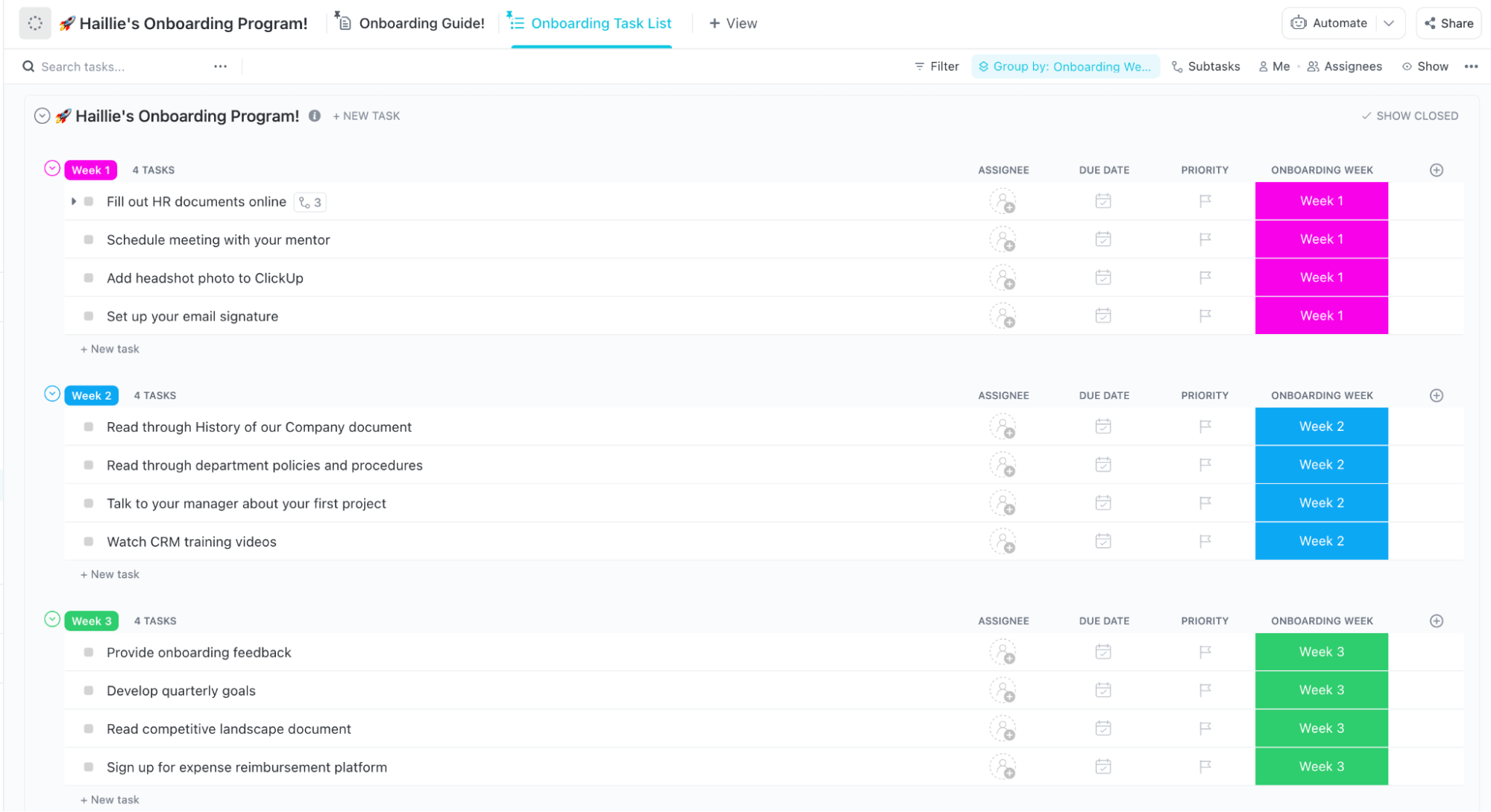Viewport: 1491px width, 812px height.
Task: Open due date calendar for Watch CRM training videos
Action: (x=1103, y=541)
